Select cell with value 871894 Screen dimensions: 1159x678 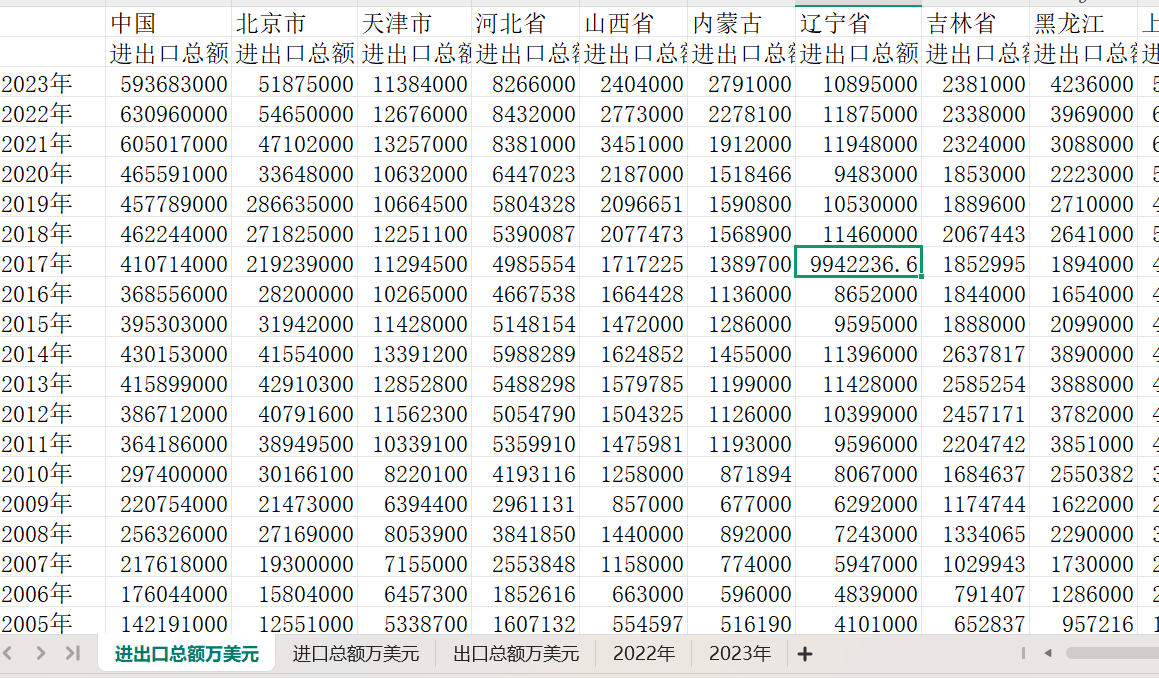[741, 474]
